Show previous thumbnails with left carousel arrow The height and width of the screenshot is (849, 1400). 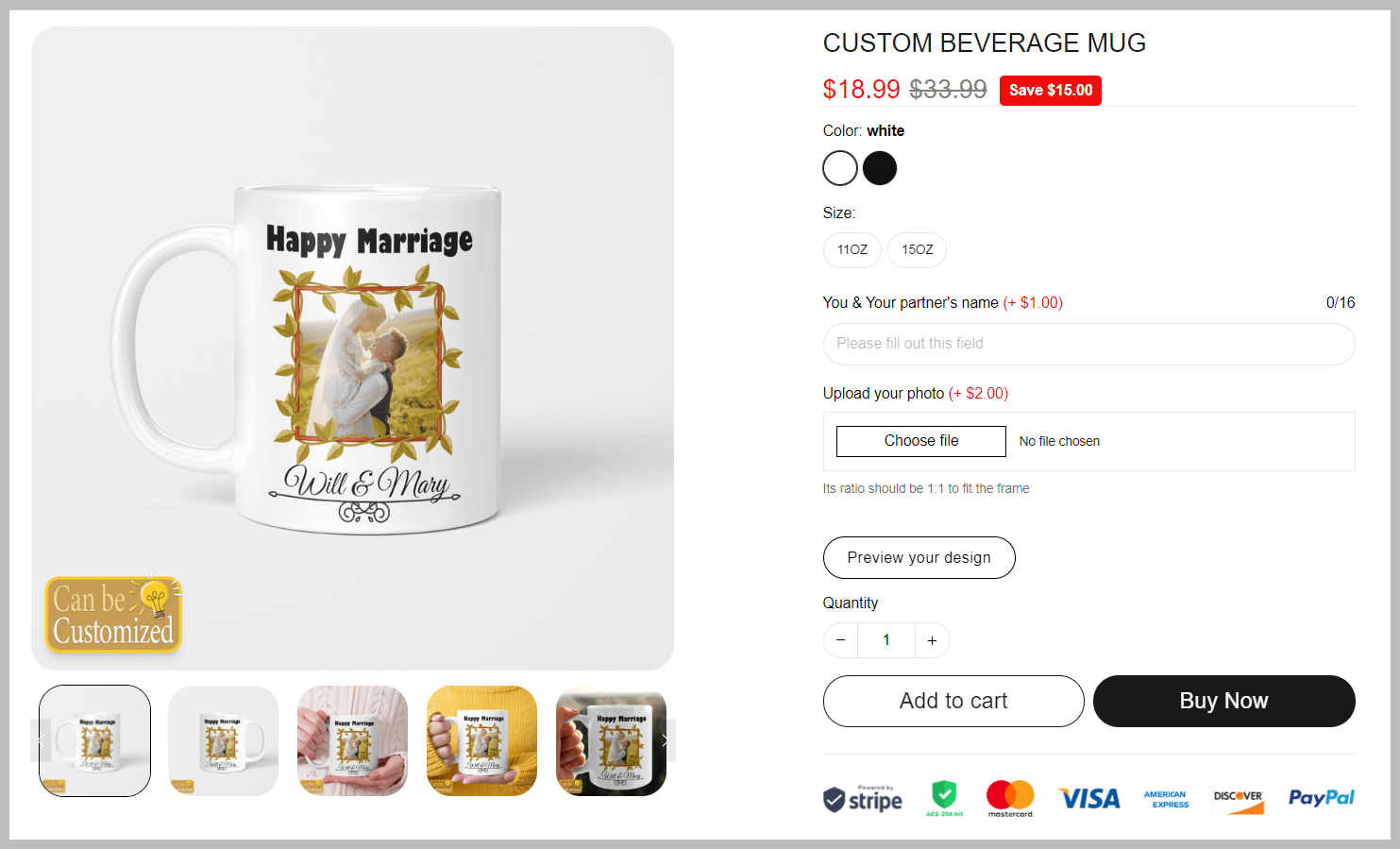(41, 740)
